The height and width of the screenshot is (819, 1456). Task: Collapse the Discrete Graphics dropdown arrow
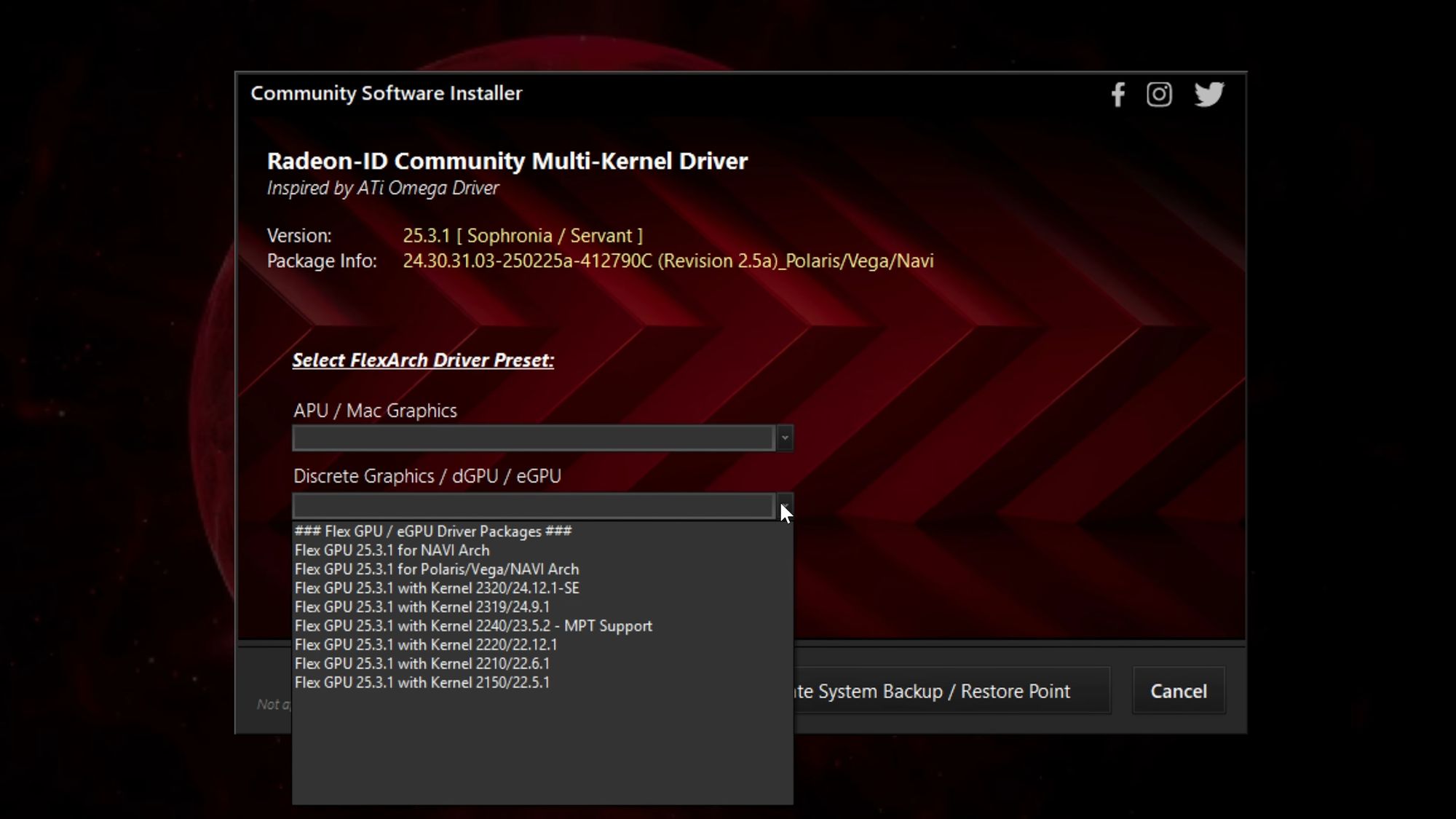[x=785, y=504]
